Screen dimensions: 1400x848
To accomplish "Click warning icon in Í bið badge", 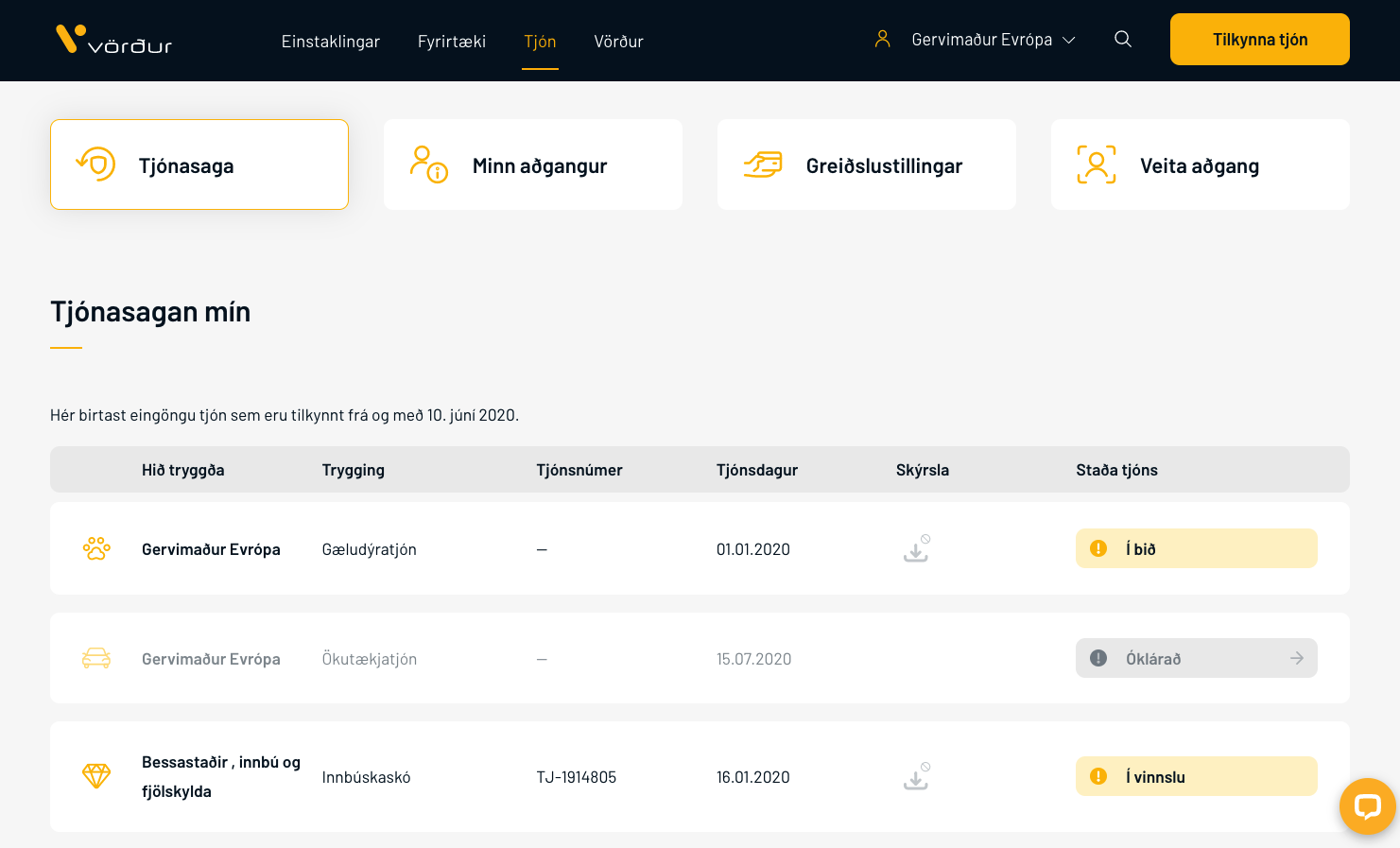I will (x=1098, y=548).
